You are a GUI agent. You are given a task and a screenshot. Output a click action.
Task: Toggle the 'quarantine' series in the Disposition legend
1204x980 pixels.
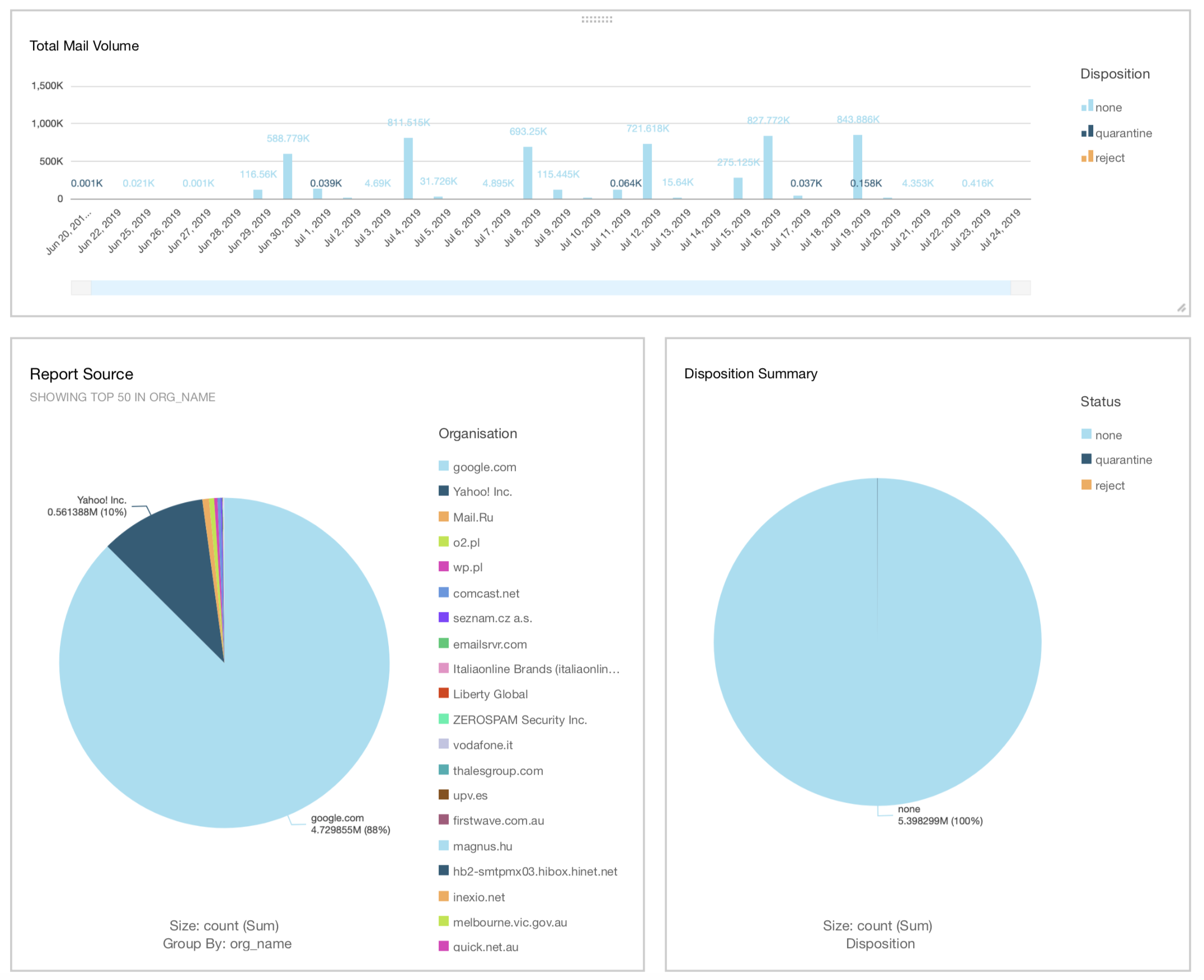pyautogui.click(x=1123, y=133)
